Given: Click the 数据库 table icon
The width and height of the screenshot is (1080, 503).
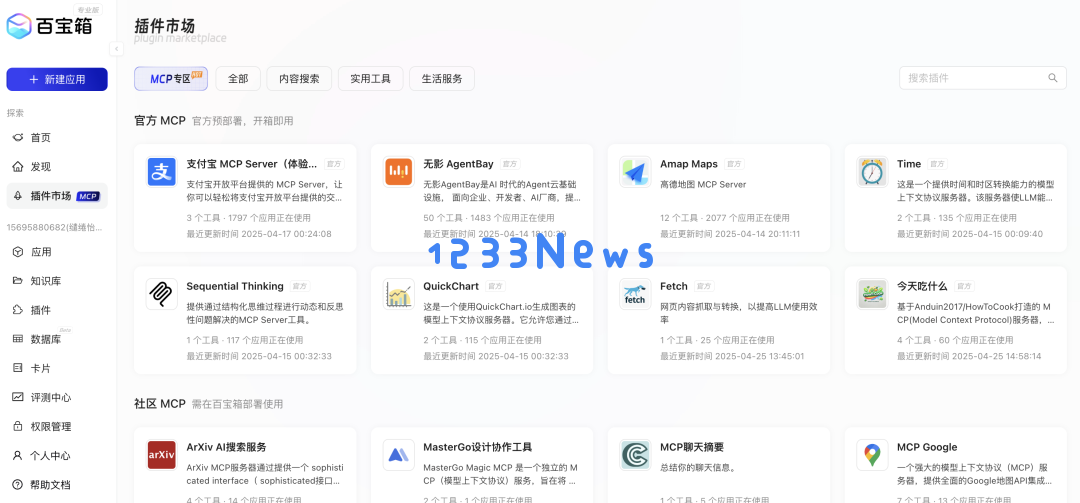Looking at the screenshot, I should pos(18,339).
